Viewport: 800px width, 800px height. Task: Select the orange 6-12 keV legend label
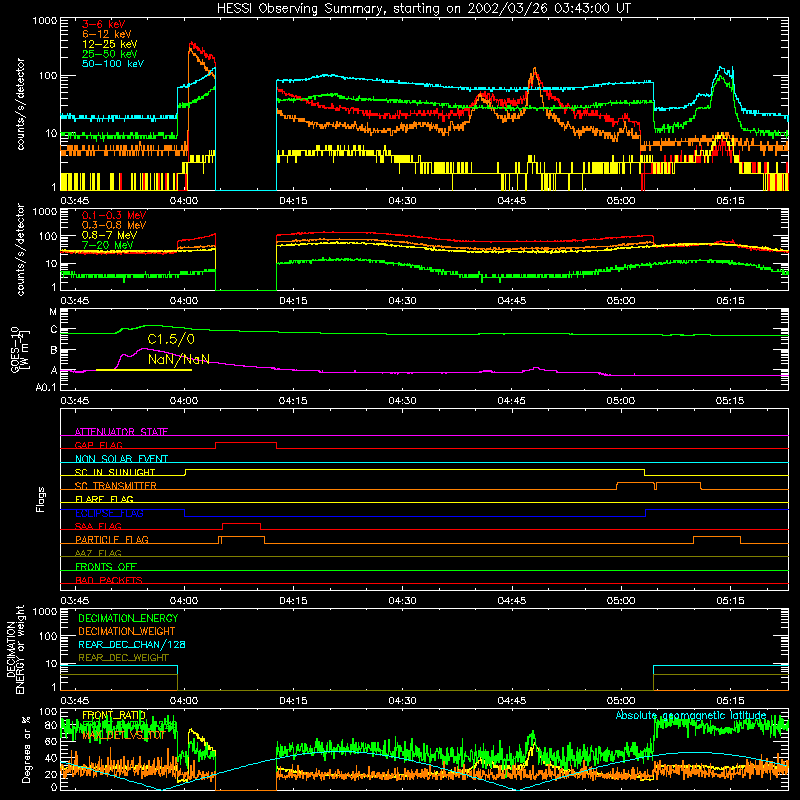click(x=107, y=34)
